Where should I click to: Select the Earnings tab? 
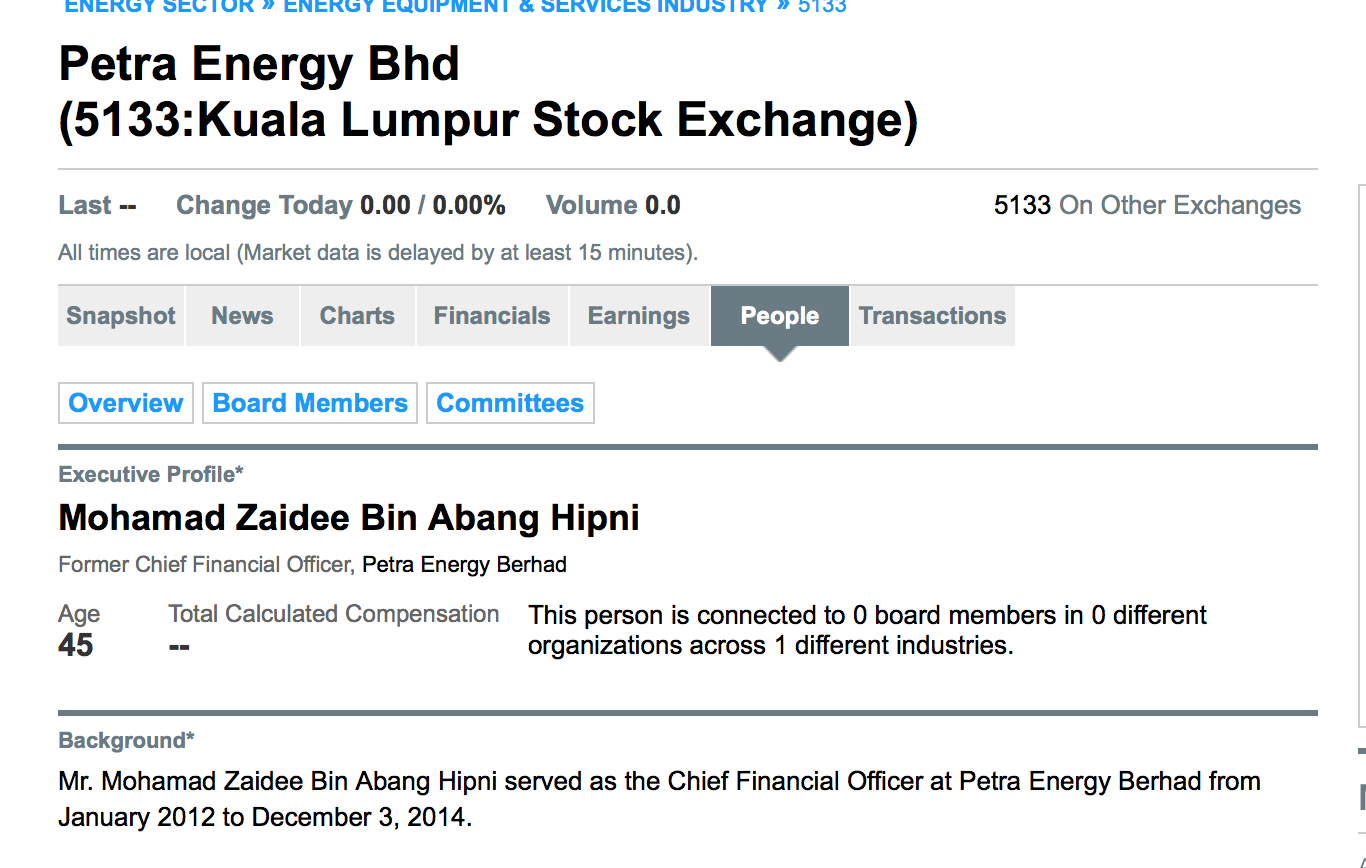[639, 316]
